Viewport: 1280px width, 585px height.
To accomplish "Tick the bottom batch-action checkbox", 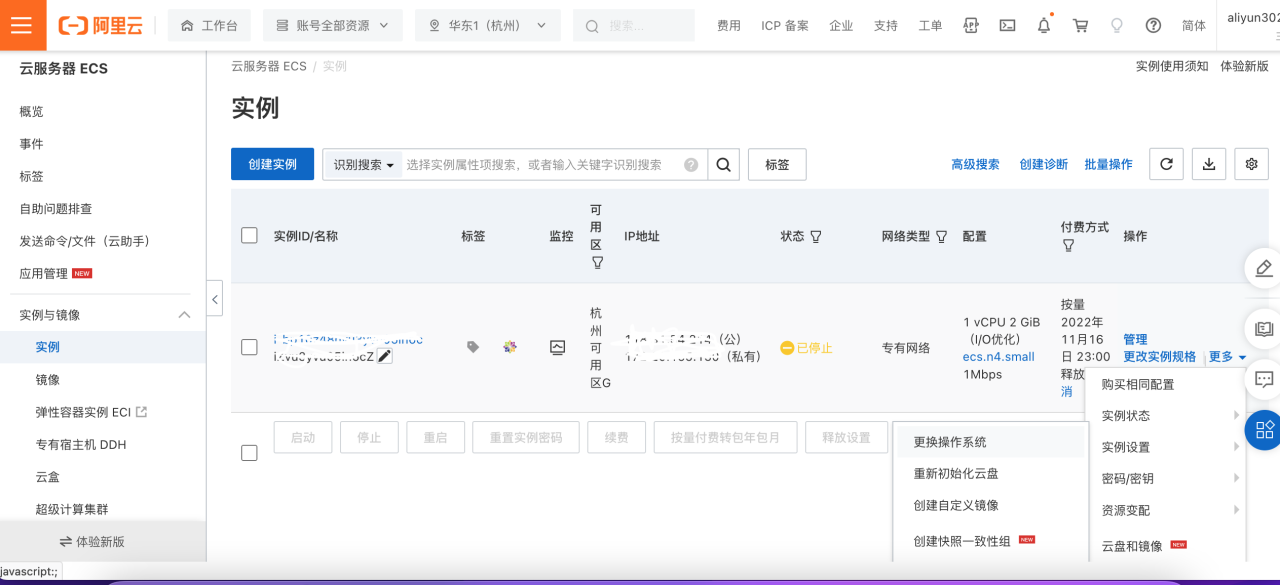I will click(250, 453).
